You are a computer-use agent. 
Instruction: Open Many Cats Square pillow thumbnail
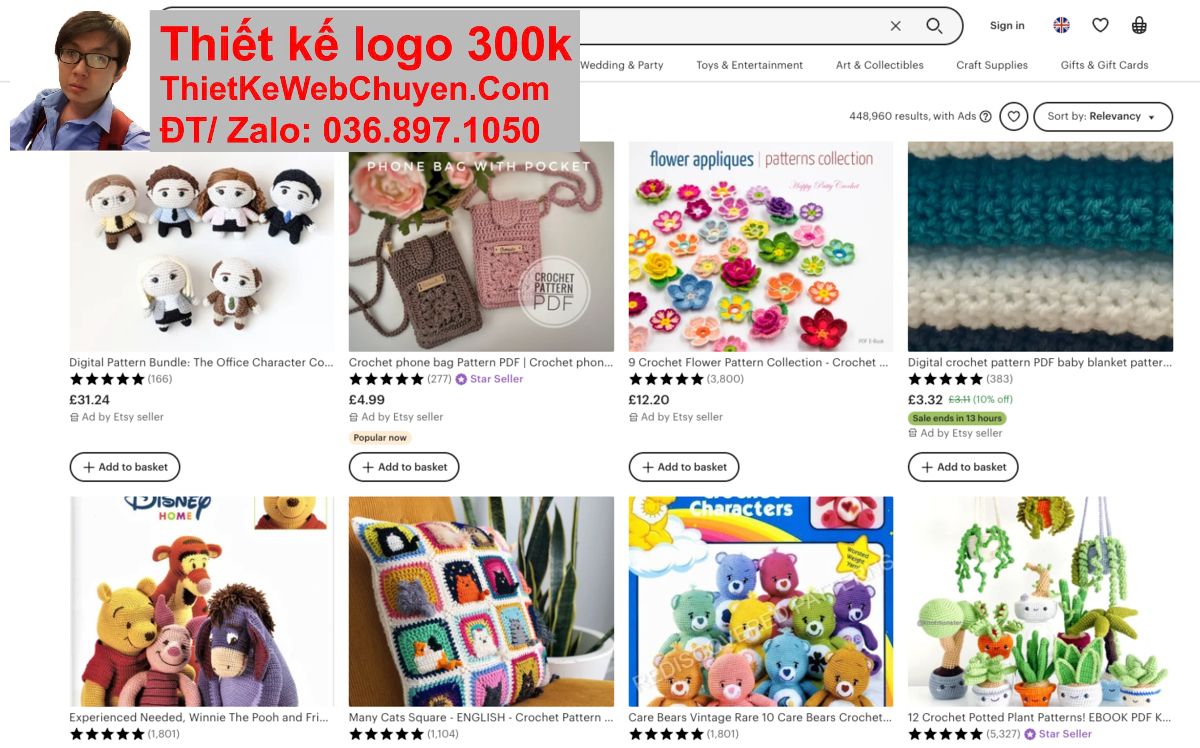tap(481, 602)
